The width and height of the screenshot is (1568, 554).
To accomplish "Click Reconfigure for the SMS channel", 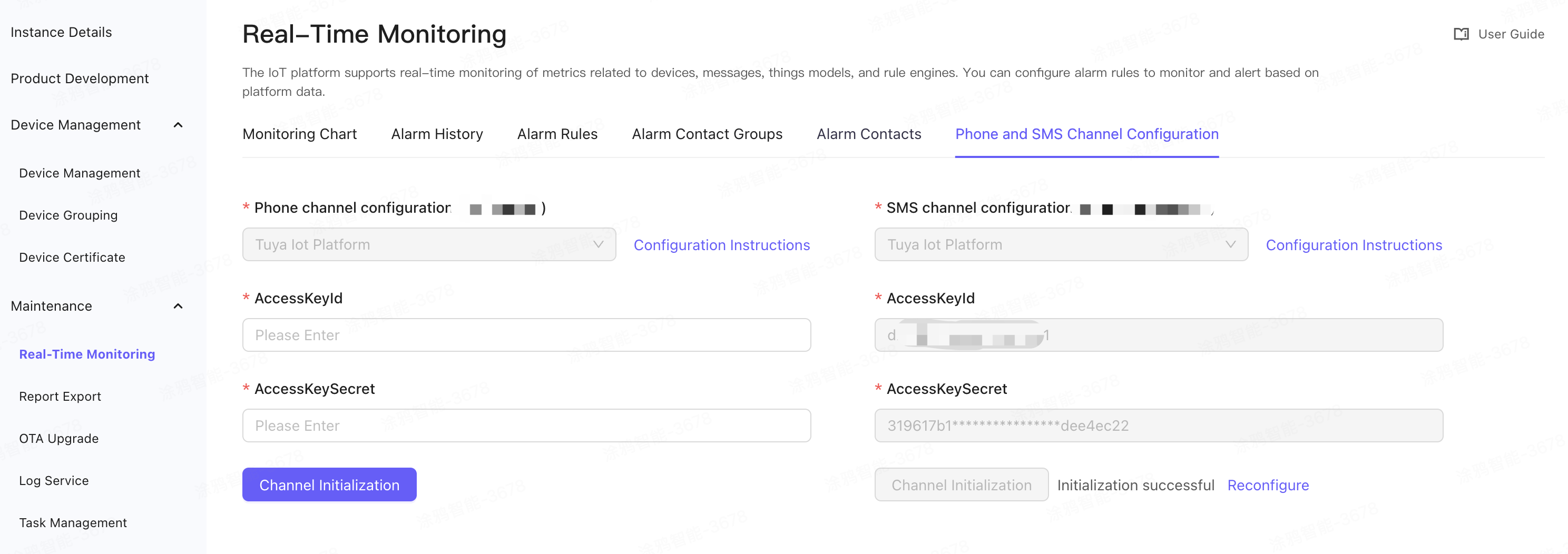I will tap(1268, 484).
